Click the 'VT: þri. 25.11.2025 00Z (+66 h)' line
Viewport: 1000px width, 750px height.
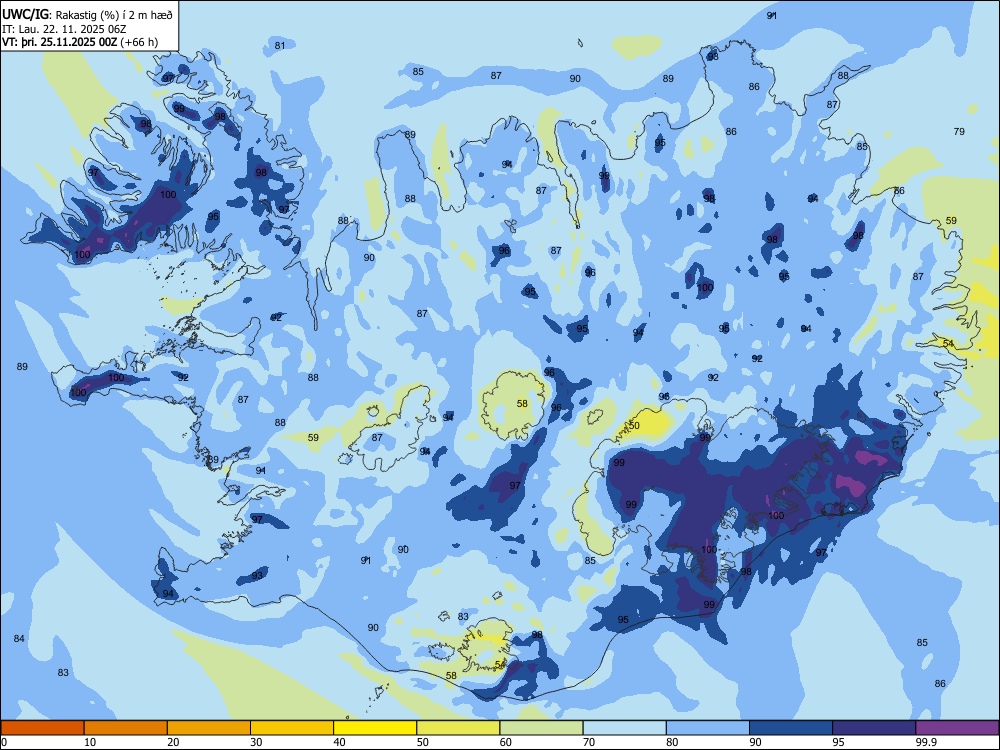(x=80, y=42)
